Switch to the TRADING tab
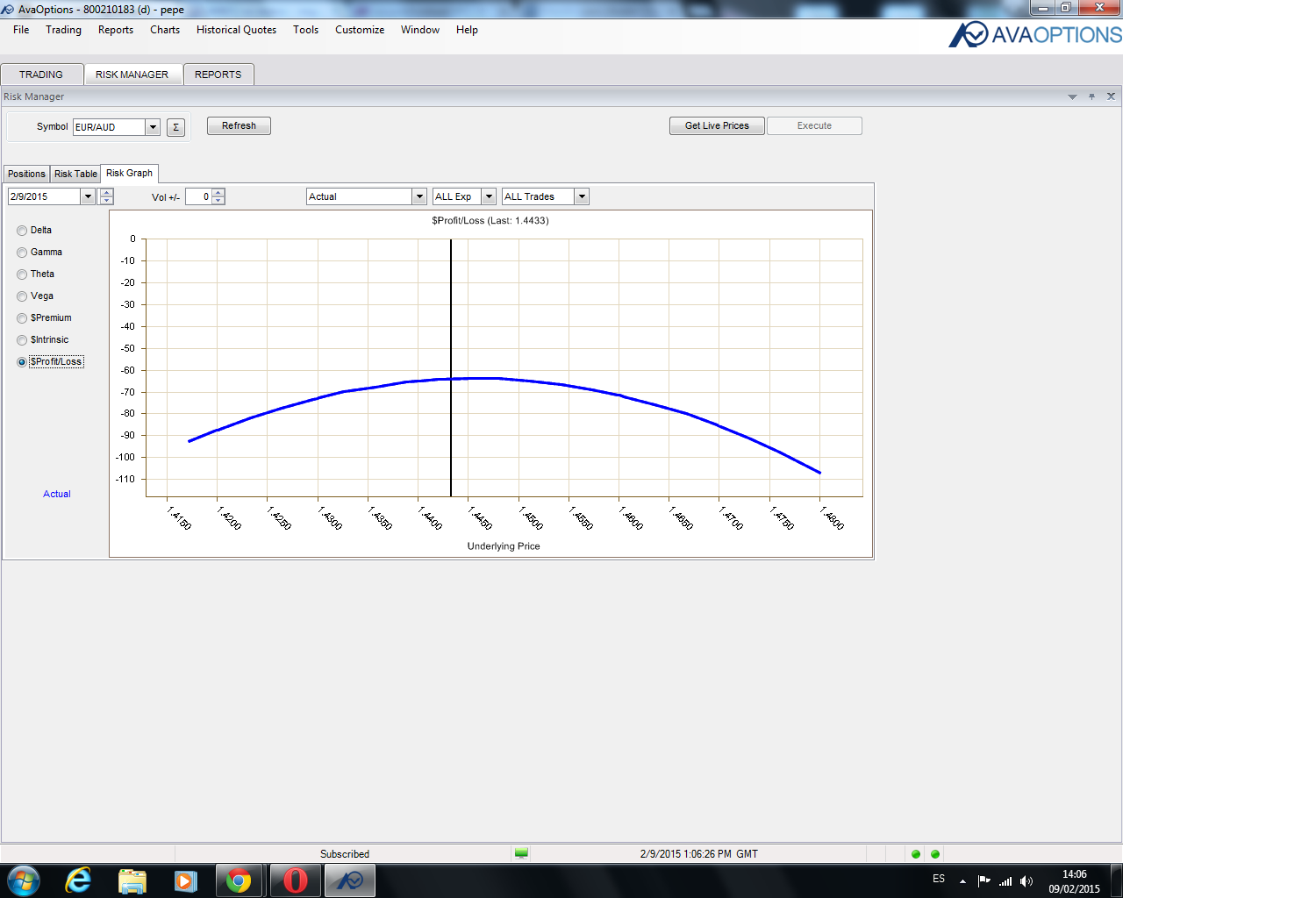The height and width of the screenshot is (898, 1316). tap(41, 75)
